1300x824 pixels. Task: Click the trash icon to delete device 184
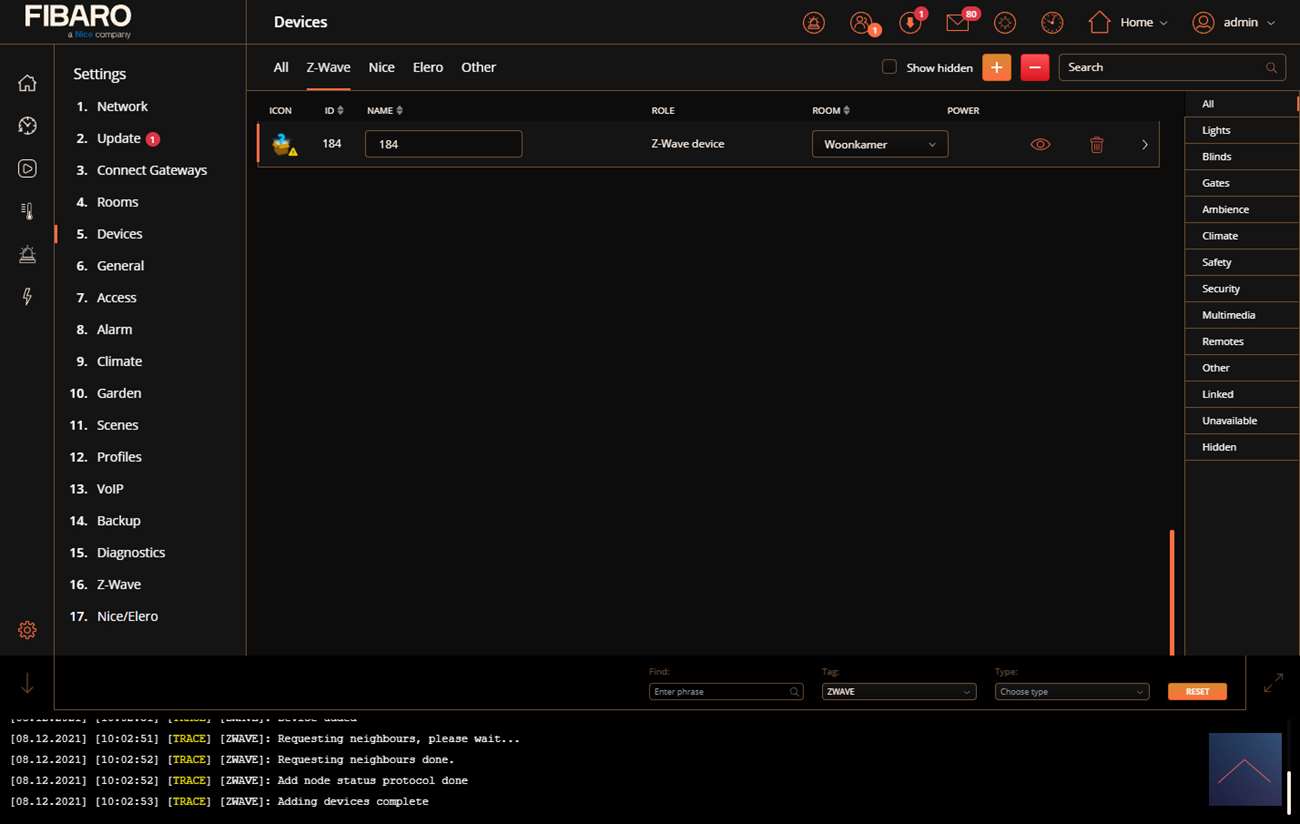click(1096, 145)
